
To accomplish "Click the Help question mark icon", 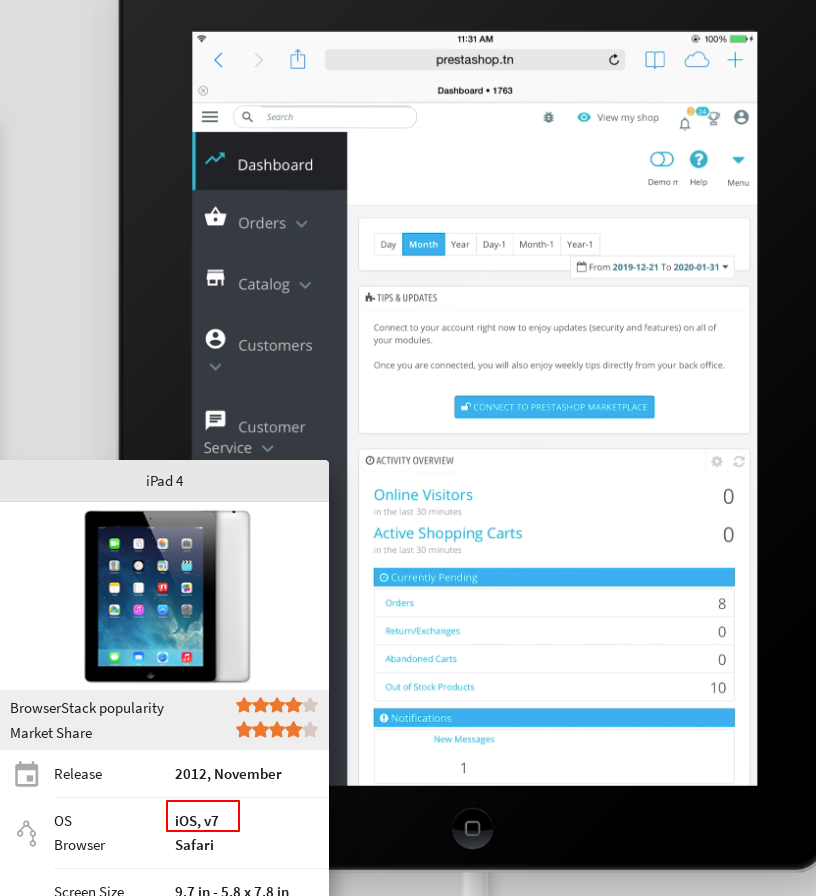I will [x=698, y=159].
